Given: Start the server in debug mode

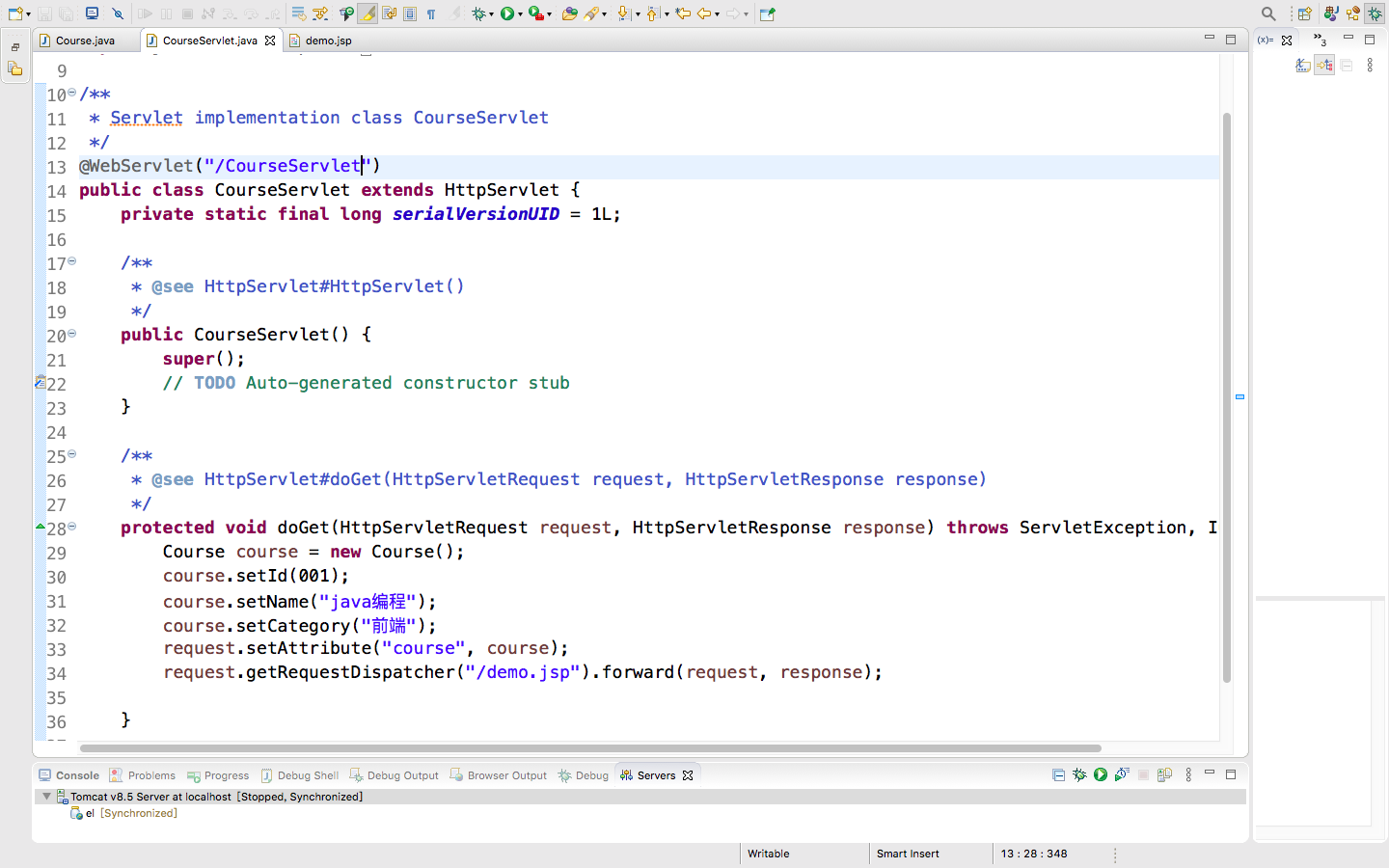Looking at the screenshot, I should 1079,774.
